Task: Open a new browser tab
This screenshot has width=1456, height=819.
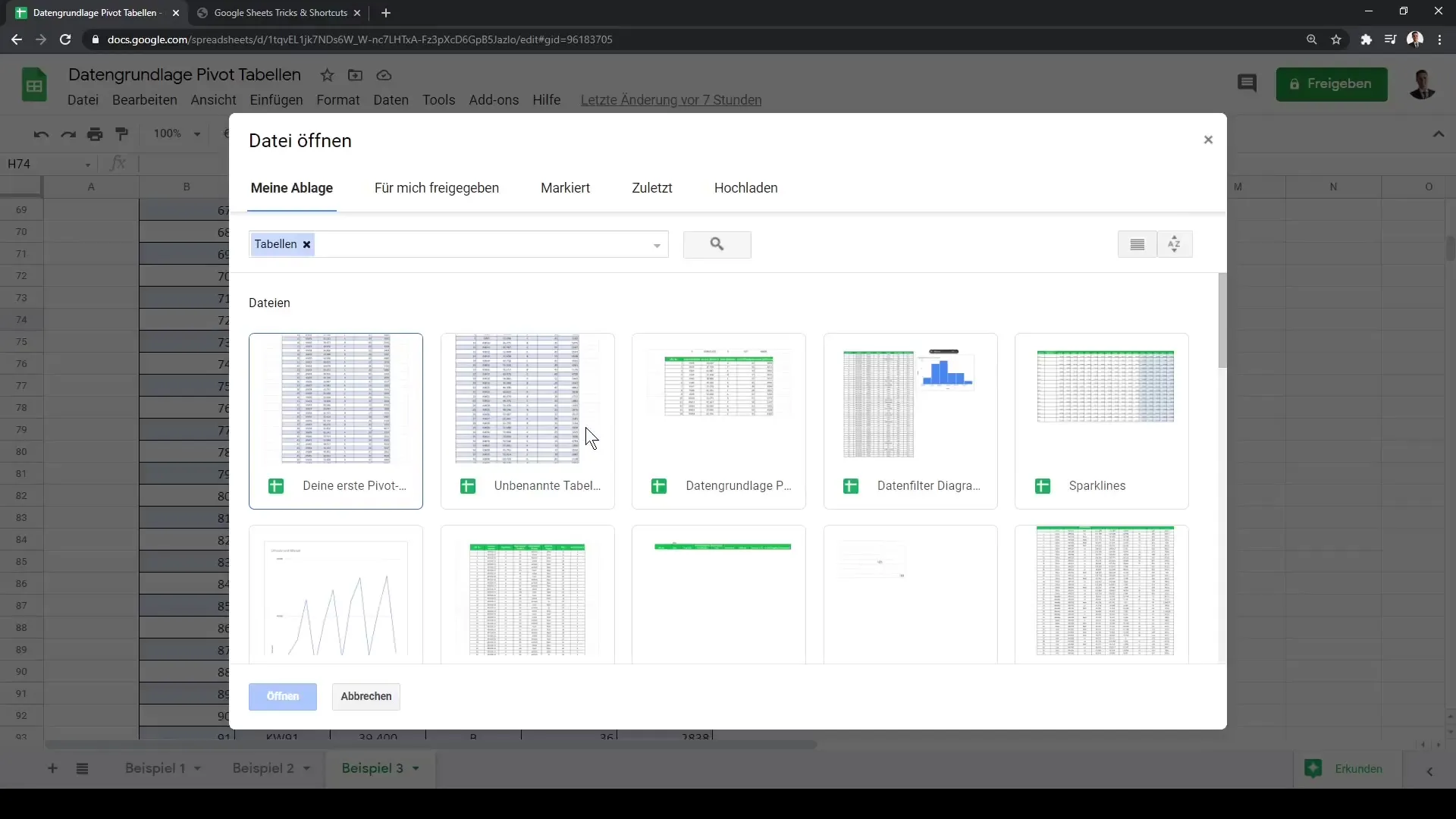Action: tap(386, 13)
